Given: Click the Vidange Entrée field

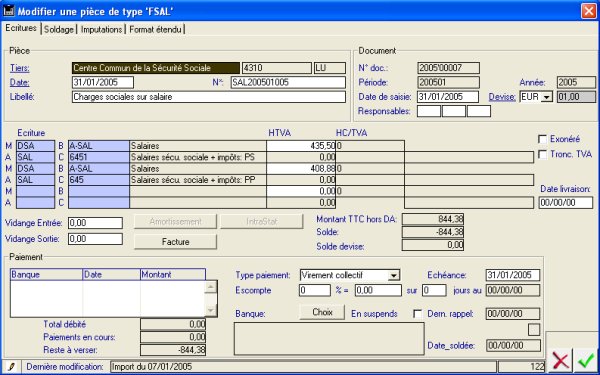Looking at the screenshot, I should 95,223.
